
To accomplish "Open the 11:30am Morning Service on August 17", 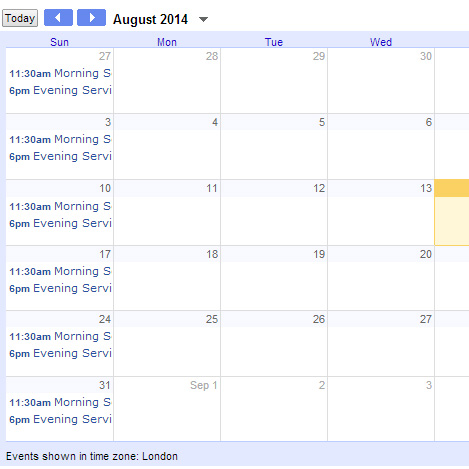I will (x=60, y=271).
